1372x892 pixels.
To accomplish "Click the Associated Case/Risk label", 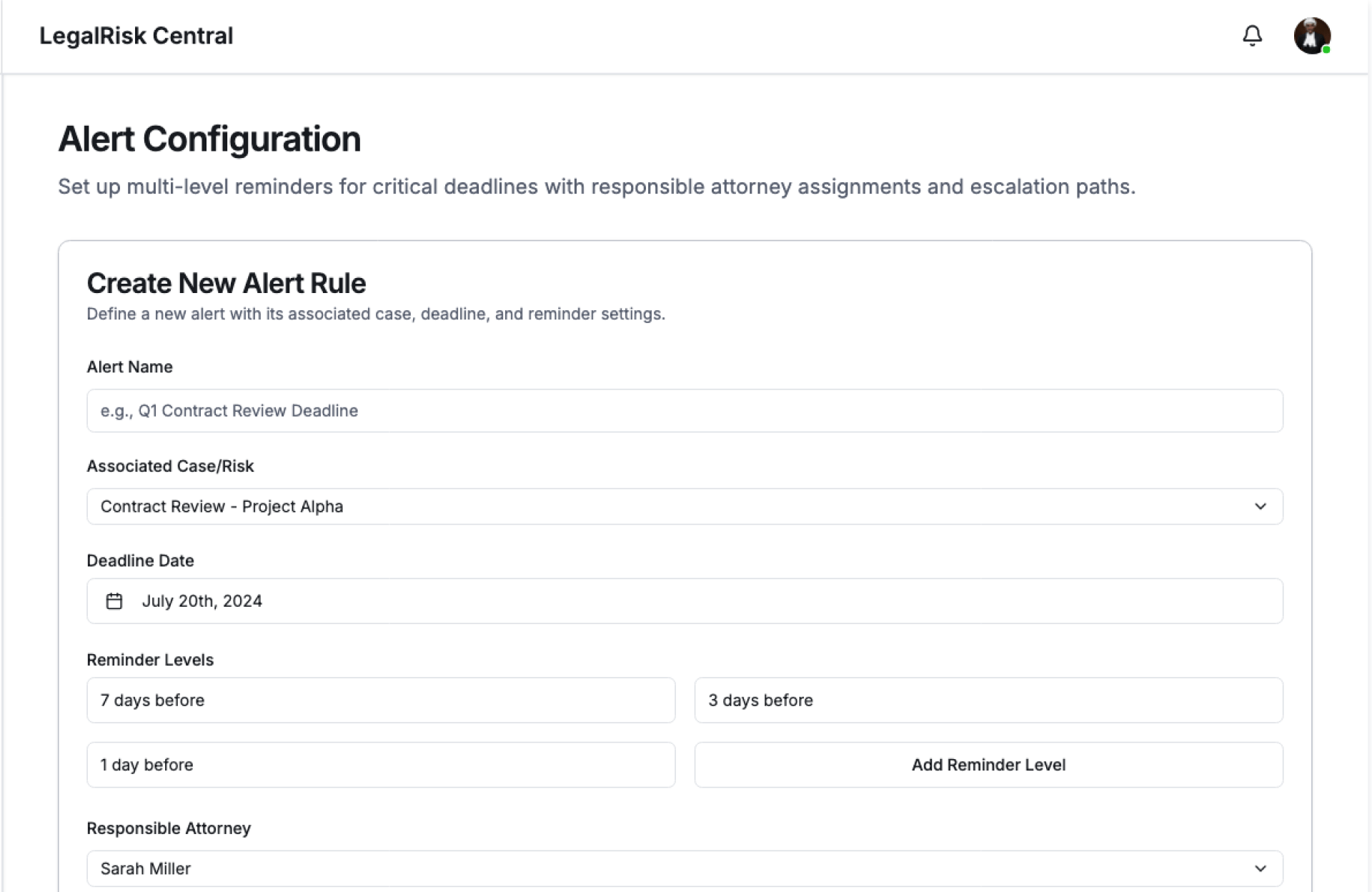I will pyautogui.click(x=170, y=466).
